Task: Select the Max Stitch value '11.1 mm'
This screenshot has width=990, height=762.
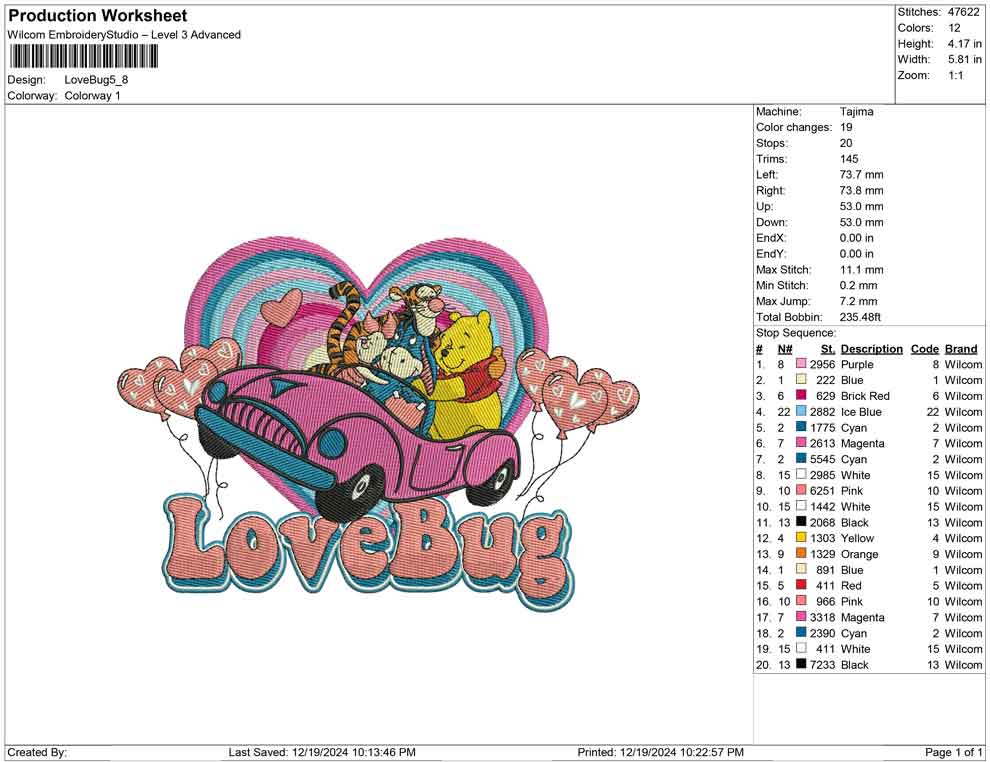Action: 861,270
